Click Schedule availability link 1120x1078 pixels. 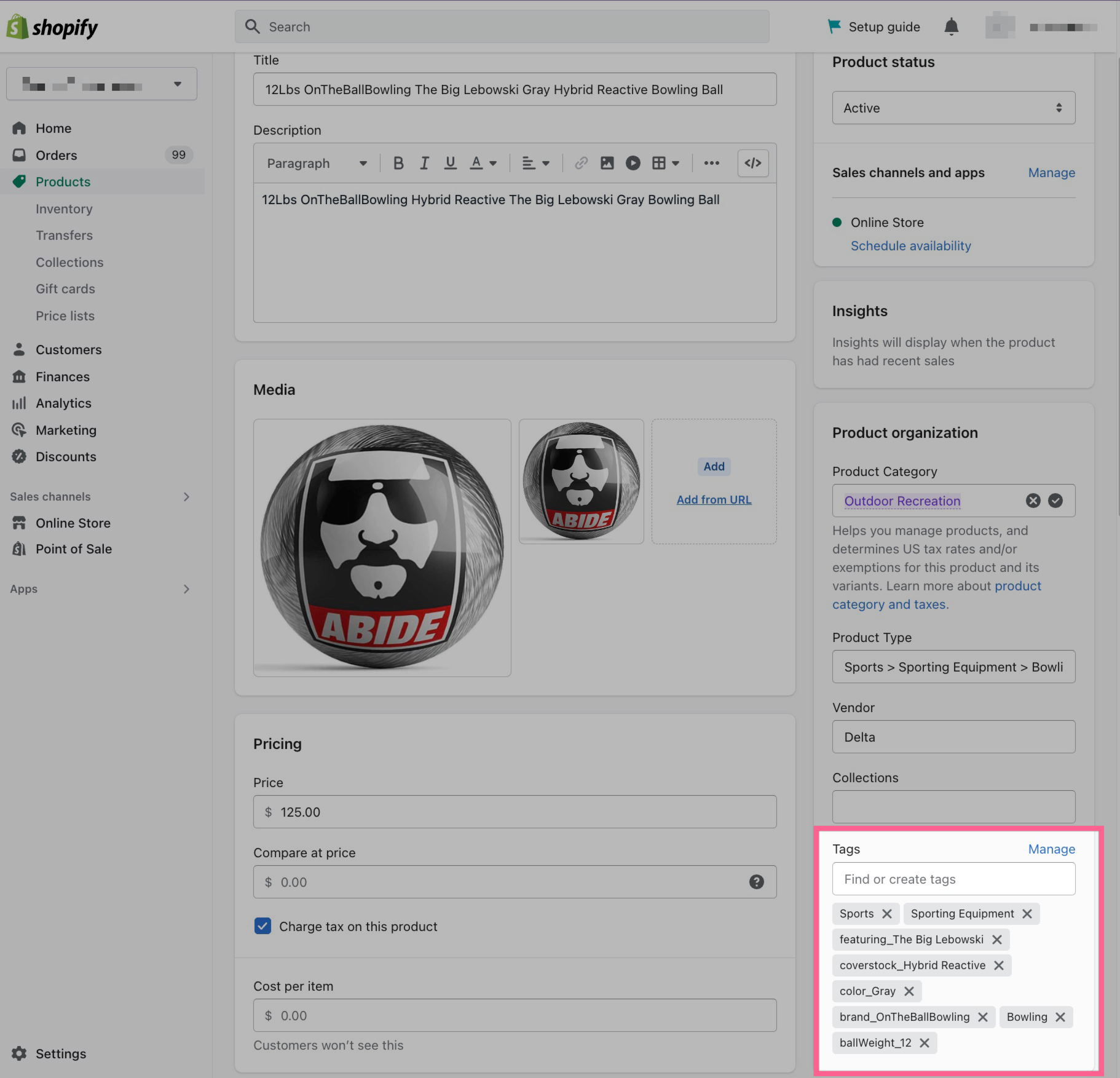[910, 246]
